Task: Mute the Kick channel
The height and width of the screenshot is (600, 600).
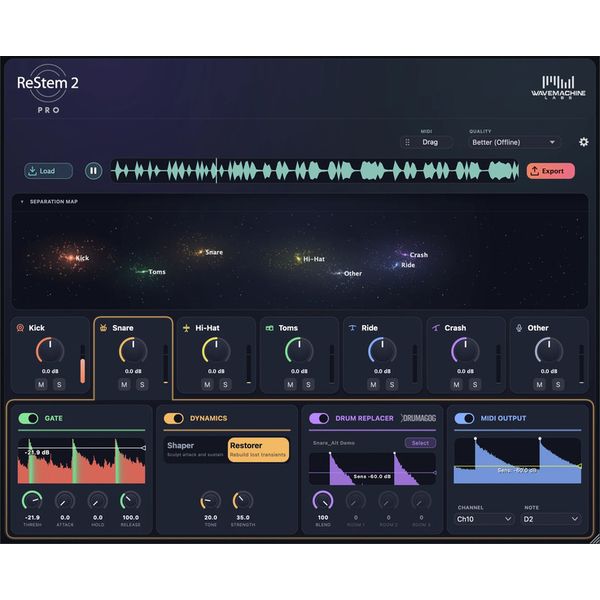Action: coord(41,385)
